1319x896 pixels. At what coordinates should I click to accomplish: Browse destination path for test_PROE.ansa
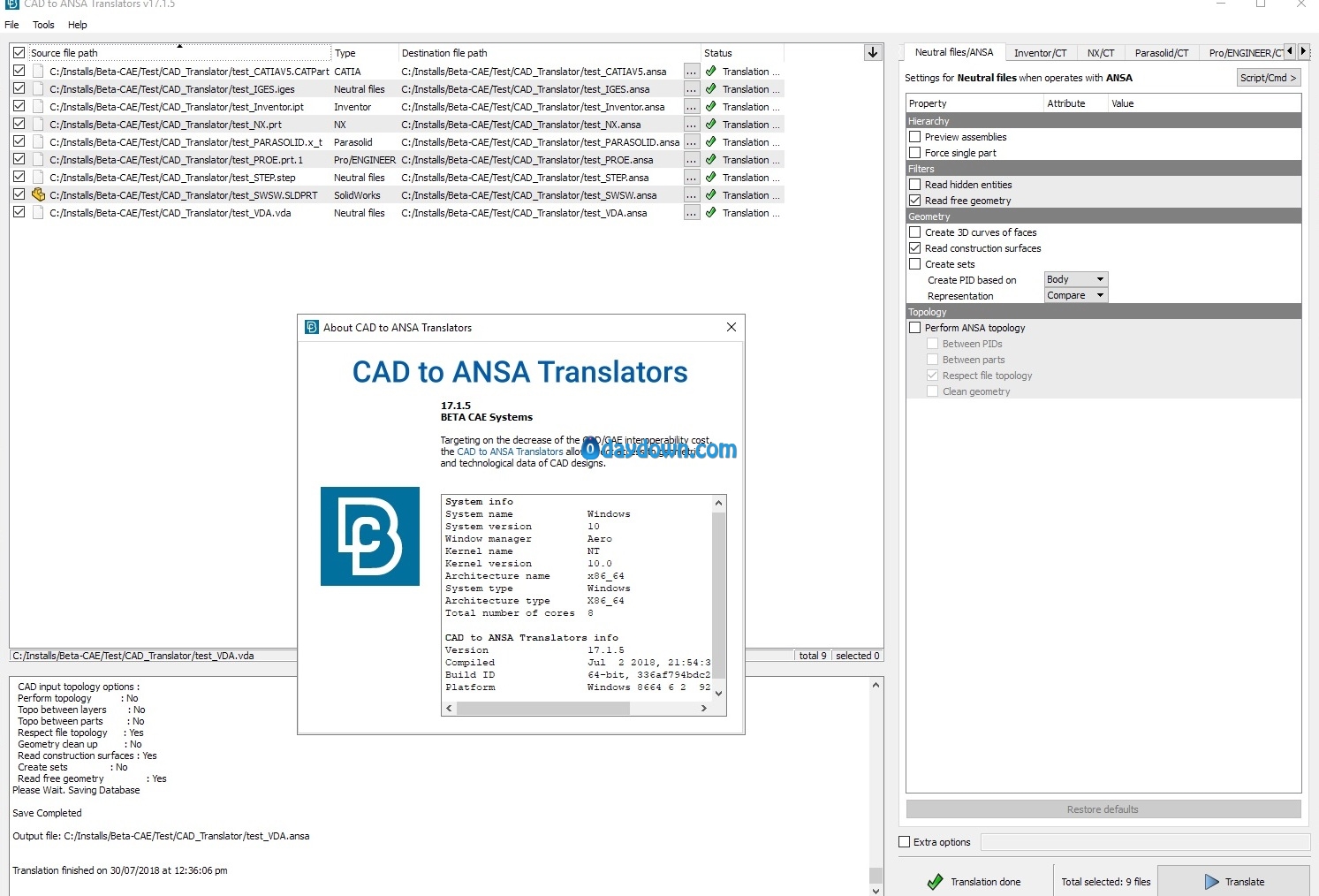[x=691, y=160]
